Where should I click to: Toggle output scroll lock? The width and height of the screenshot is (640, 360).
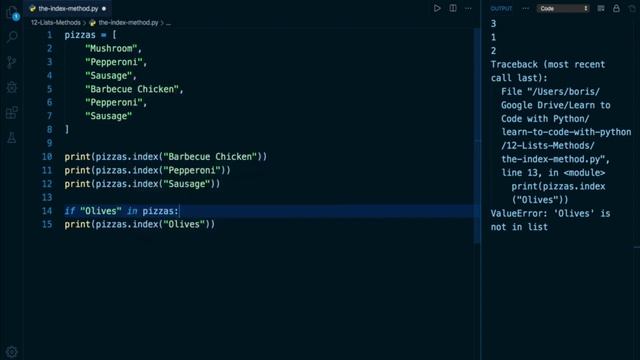616,8
